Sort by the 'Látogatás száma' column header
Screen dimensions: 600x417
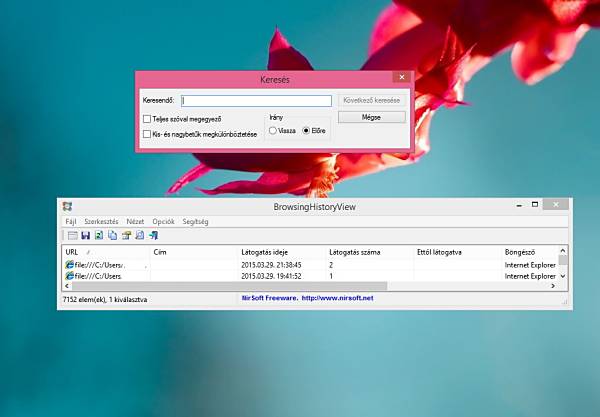pyautogui.click(x=370, y=252)
